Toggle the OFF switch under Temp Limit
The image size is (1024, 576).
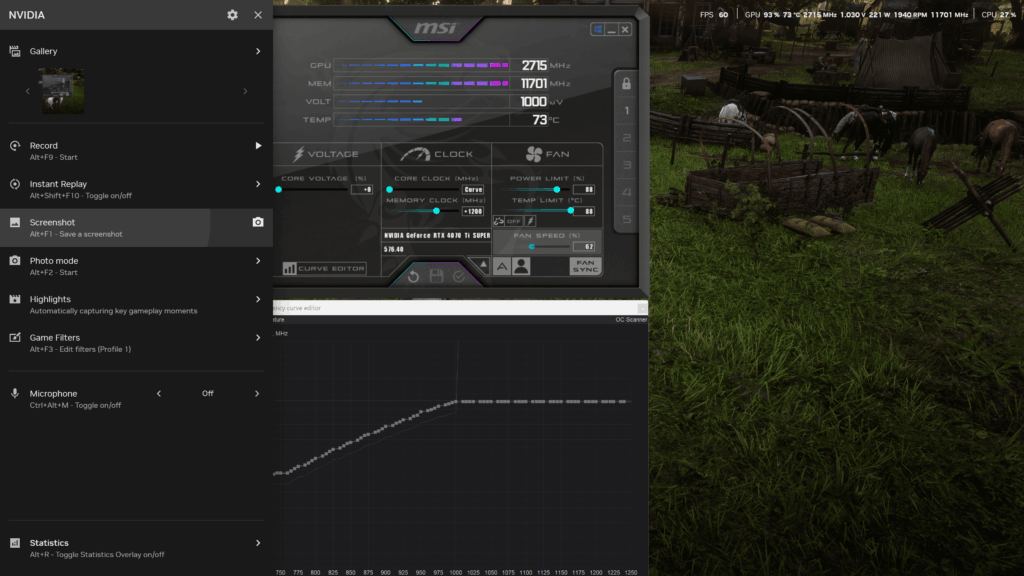click(514, 221)
